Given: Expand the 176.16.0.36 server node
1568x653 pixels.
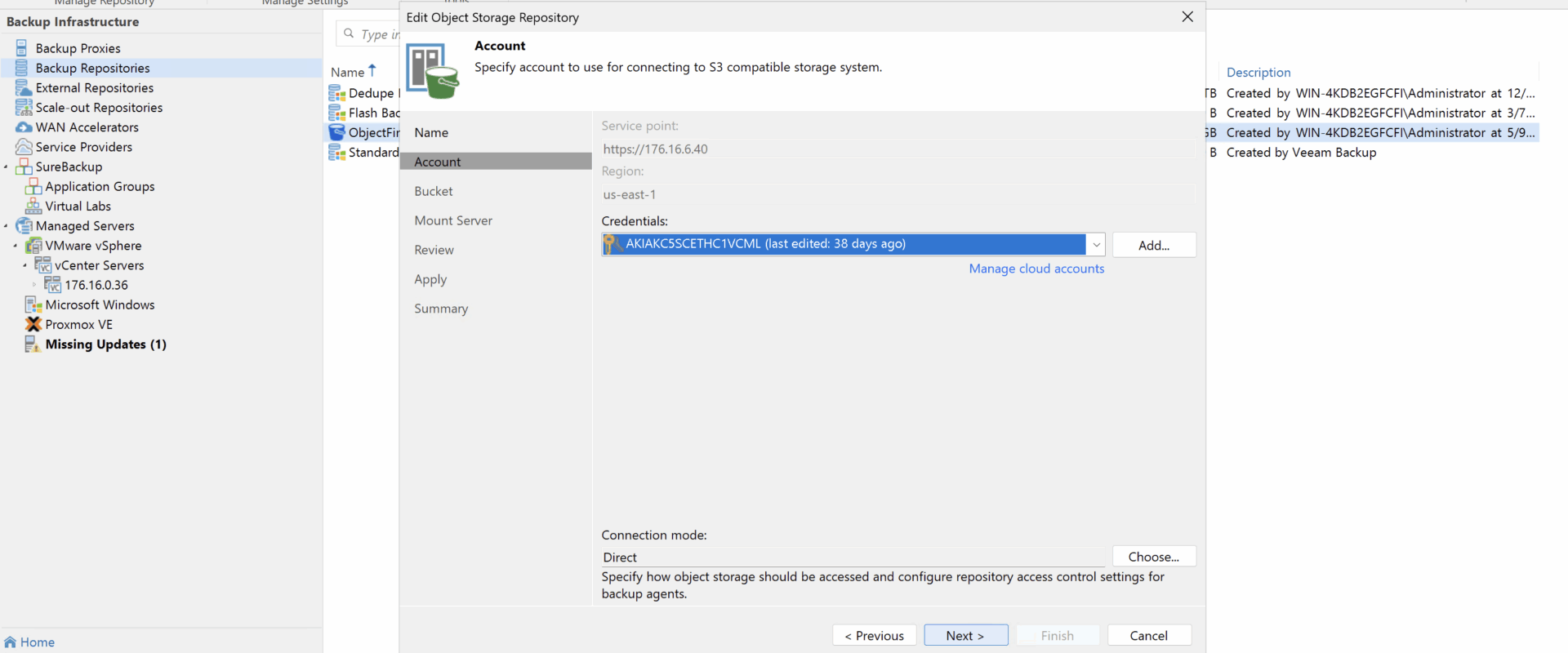Looking at the screenshot, I should (x=34, y=285).
